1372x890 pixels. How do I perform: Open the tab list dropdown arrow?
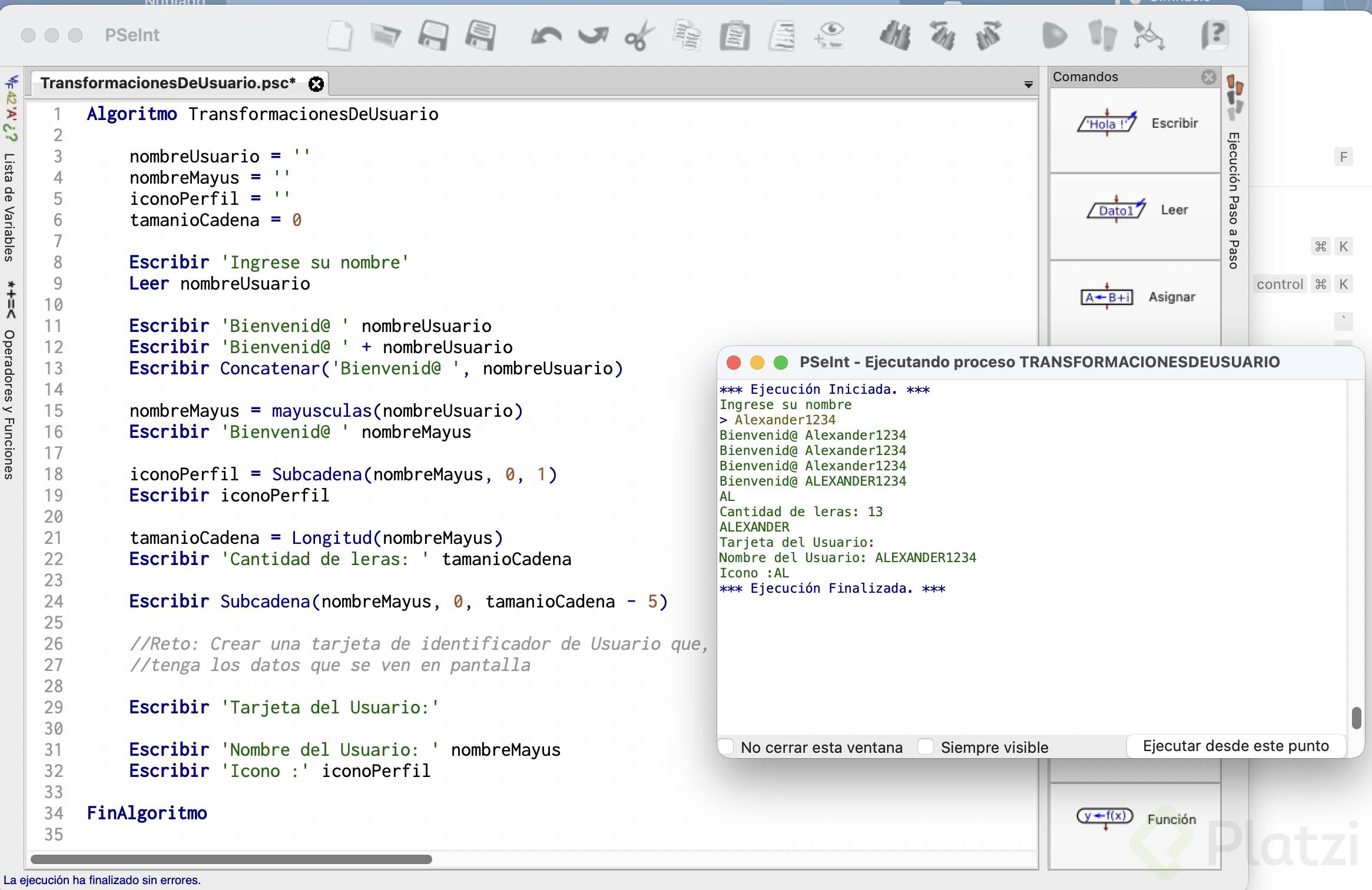coord(1028,85)
